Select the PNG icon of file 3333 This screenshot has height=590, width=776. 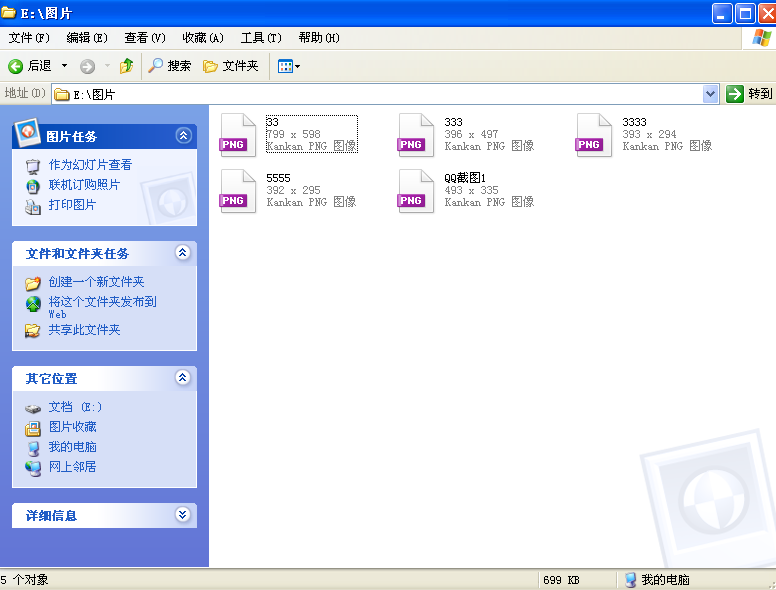pos(594,135)
